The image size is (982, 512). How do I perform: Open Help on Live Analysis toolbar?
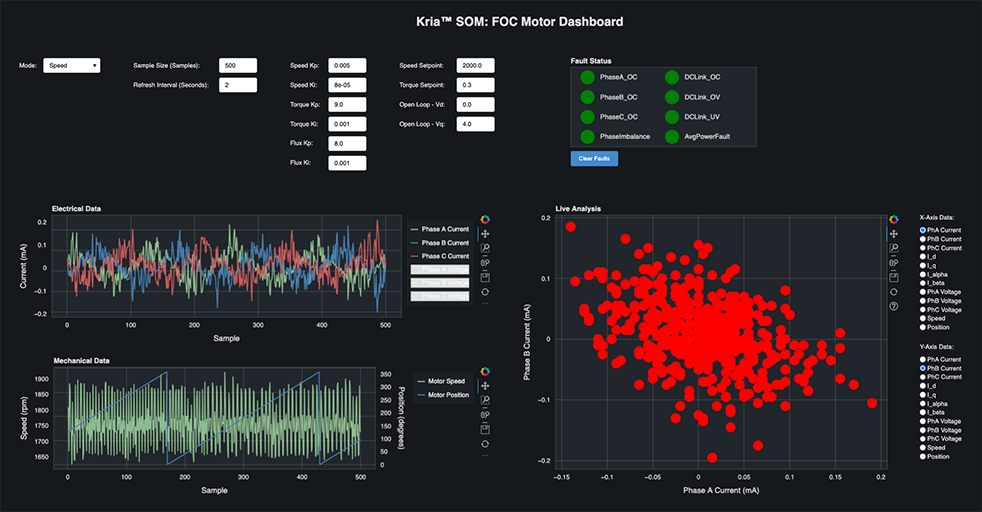[x=894, y=307]
